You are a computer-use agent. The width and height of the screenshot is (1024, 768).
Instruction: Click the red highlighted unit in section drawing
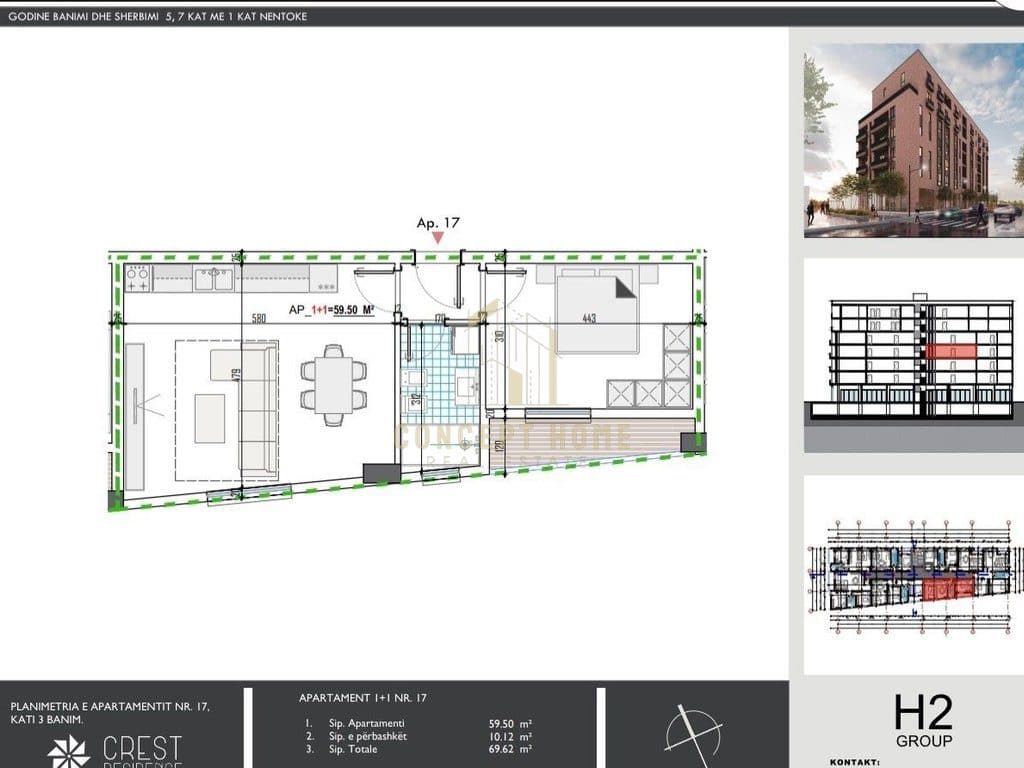tap(951, 351)
